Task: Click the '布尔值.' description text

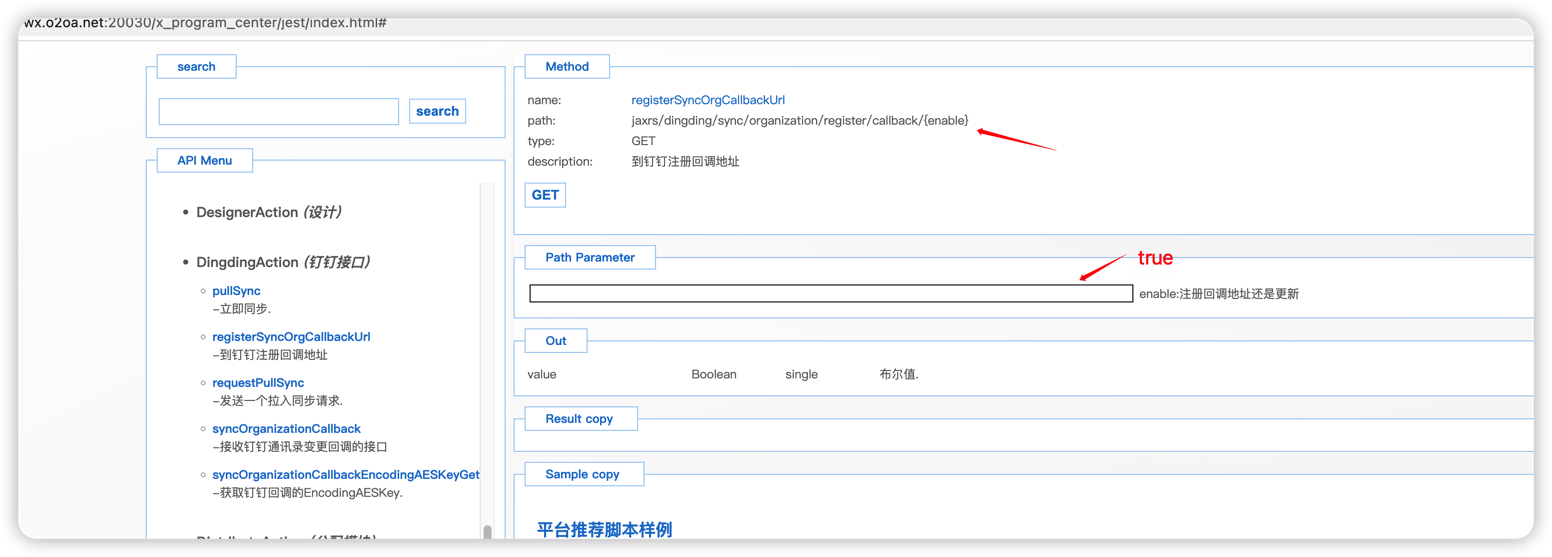Action: pyautogui.click(x=899, y=375)
